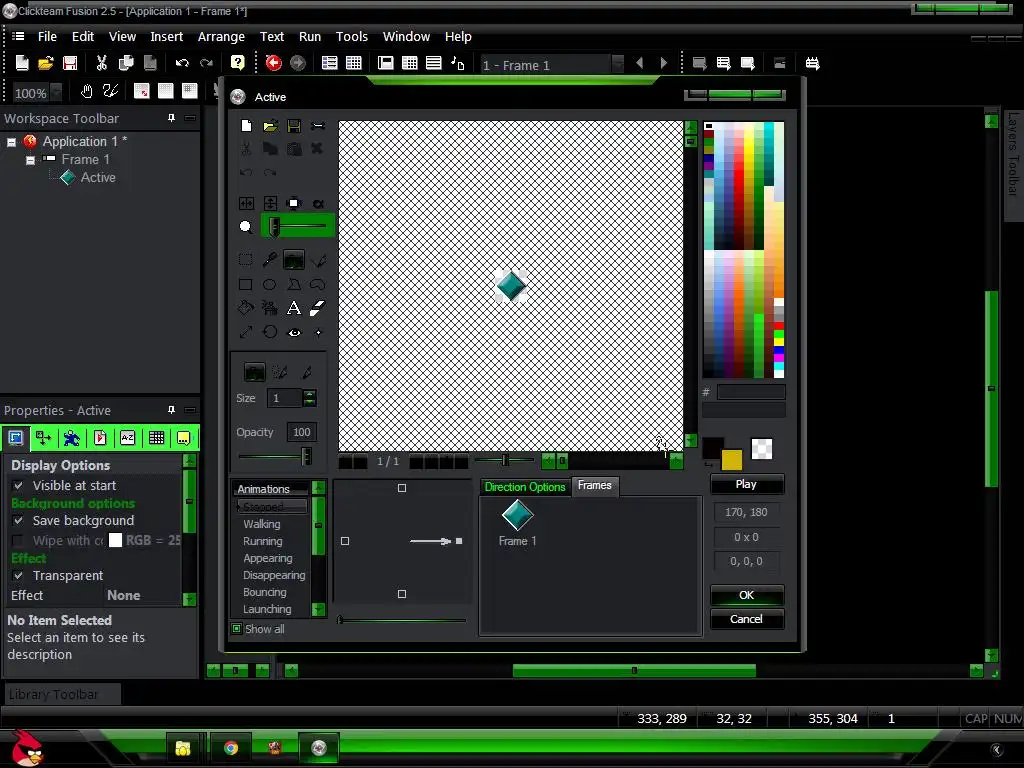The image size is (1024, 768).
Task: Select the Polygon tool
Action: pyautogui.click(x=294, y=284)
